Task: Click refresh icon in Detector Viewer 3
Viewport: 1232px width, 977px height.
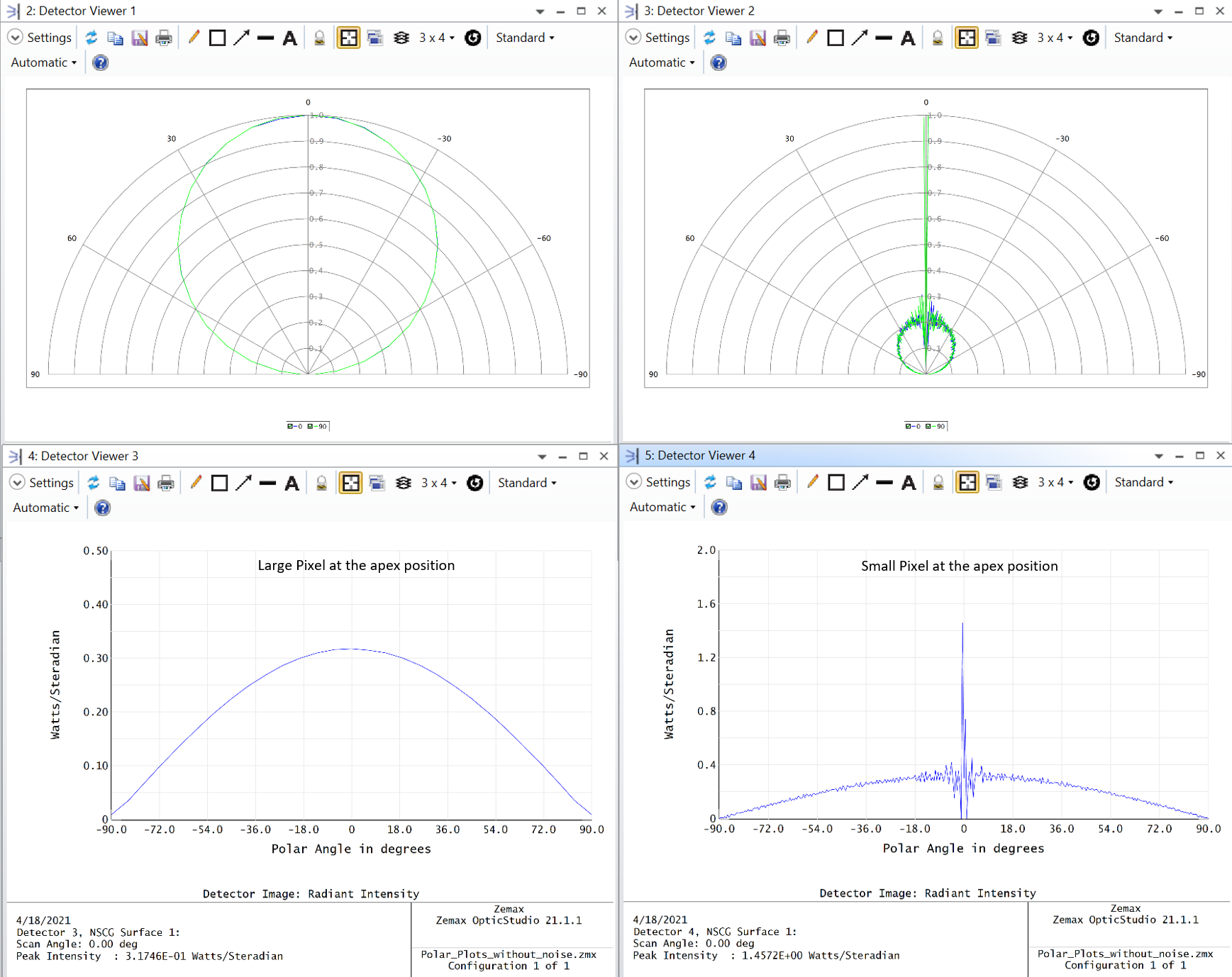Action: point(94,483)
